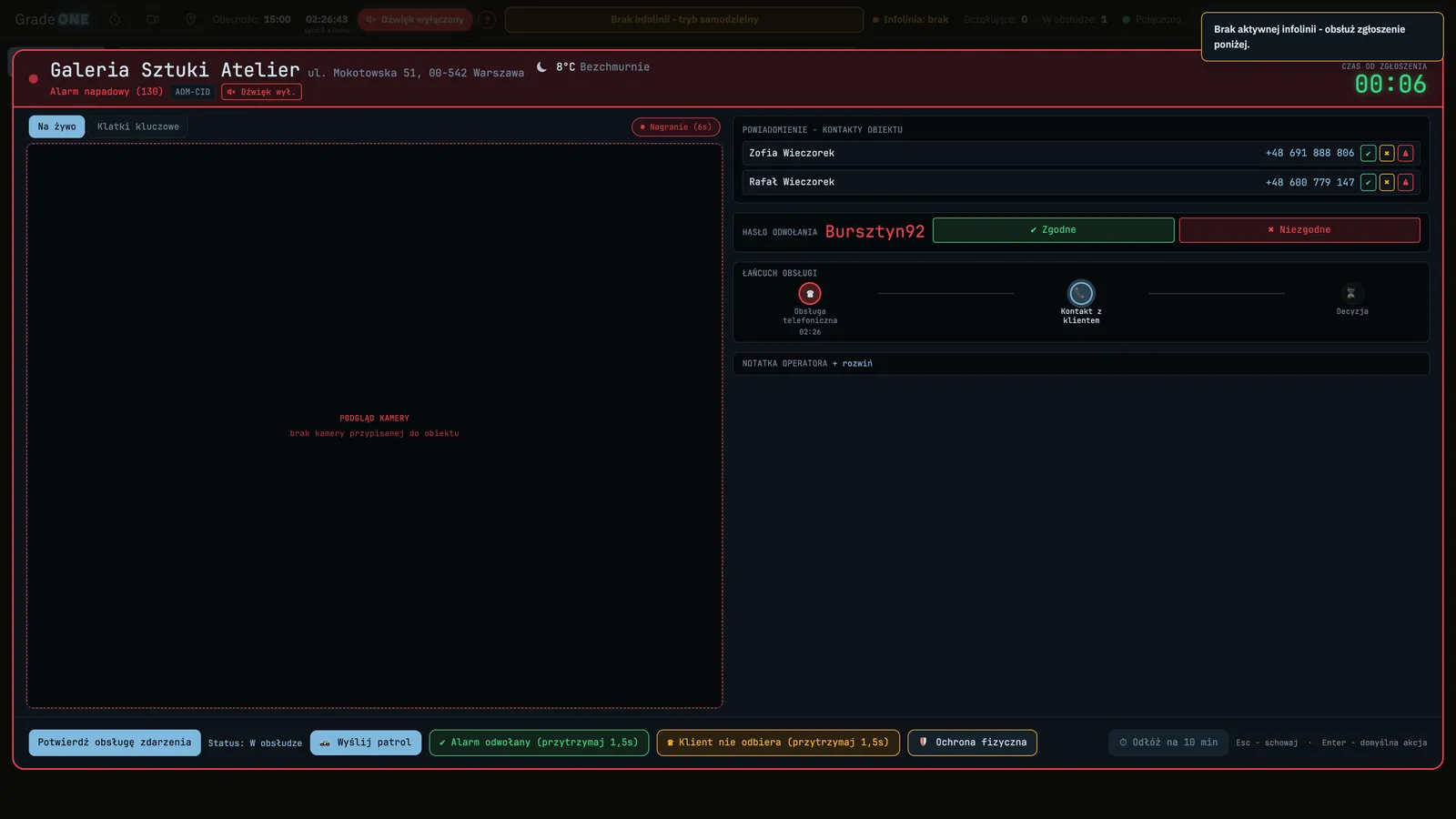Select the Decyzja hourglass step icon
Image resolution: width=1456 pixels, height=819 pixels.
tap(1351, 293)
